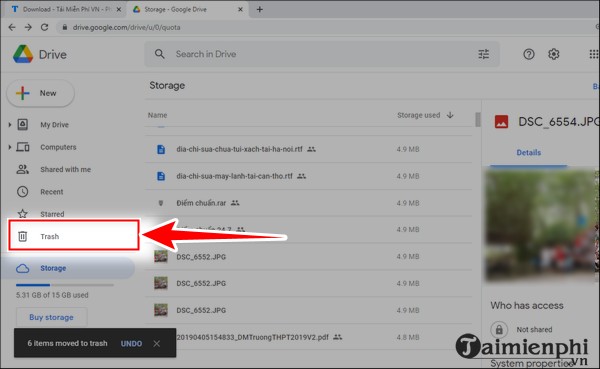Close the Storage - Google Drive tab
600x369 pixels.
point(240,9)
